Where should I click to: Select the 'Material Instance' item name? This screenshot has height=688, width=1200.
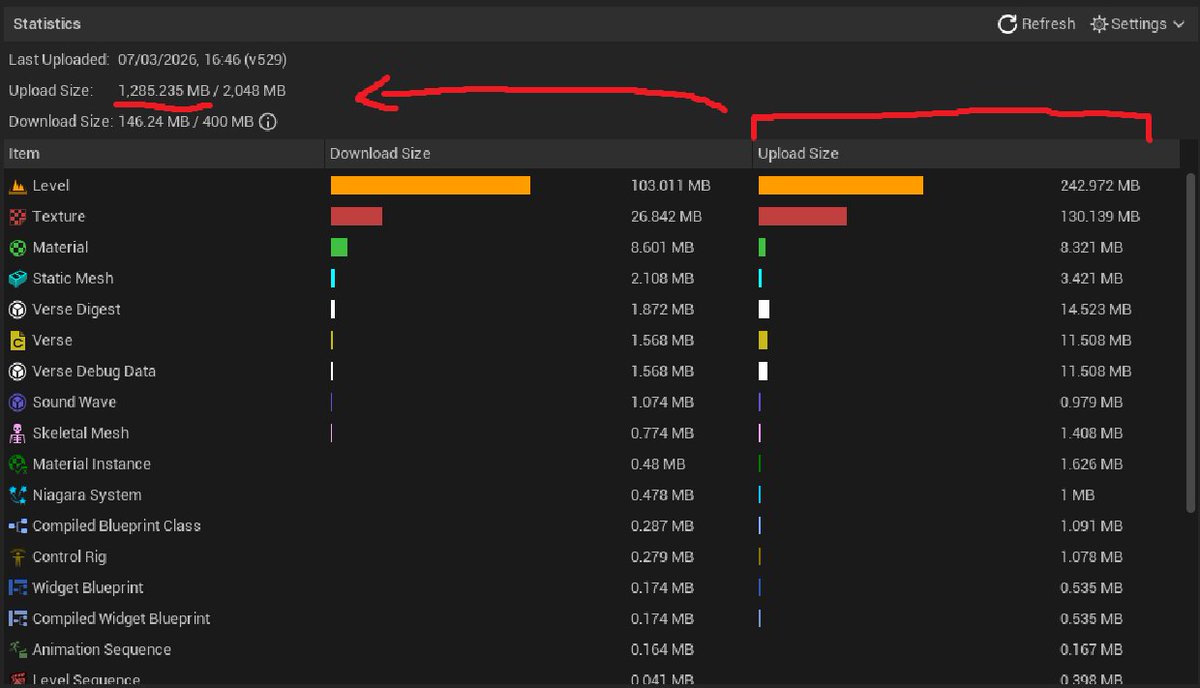[92, 465]
